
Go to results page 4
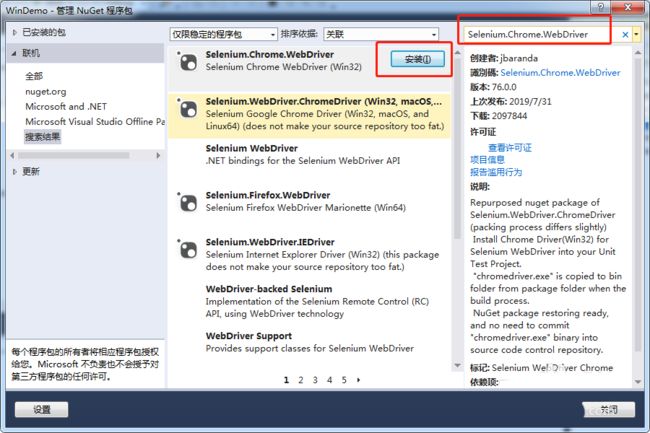330,380
